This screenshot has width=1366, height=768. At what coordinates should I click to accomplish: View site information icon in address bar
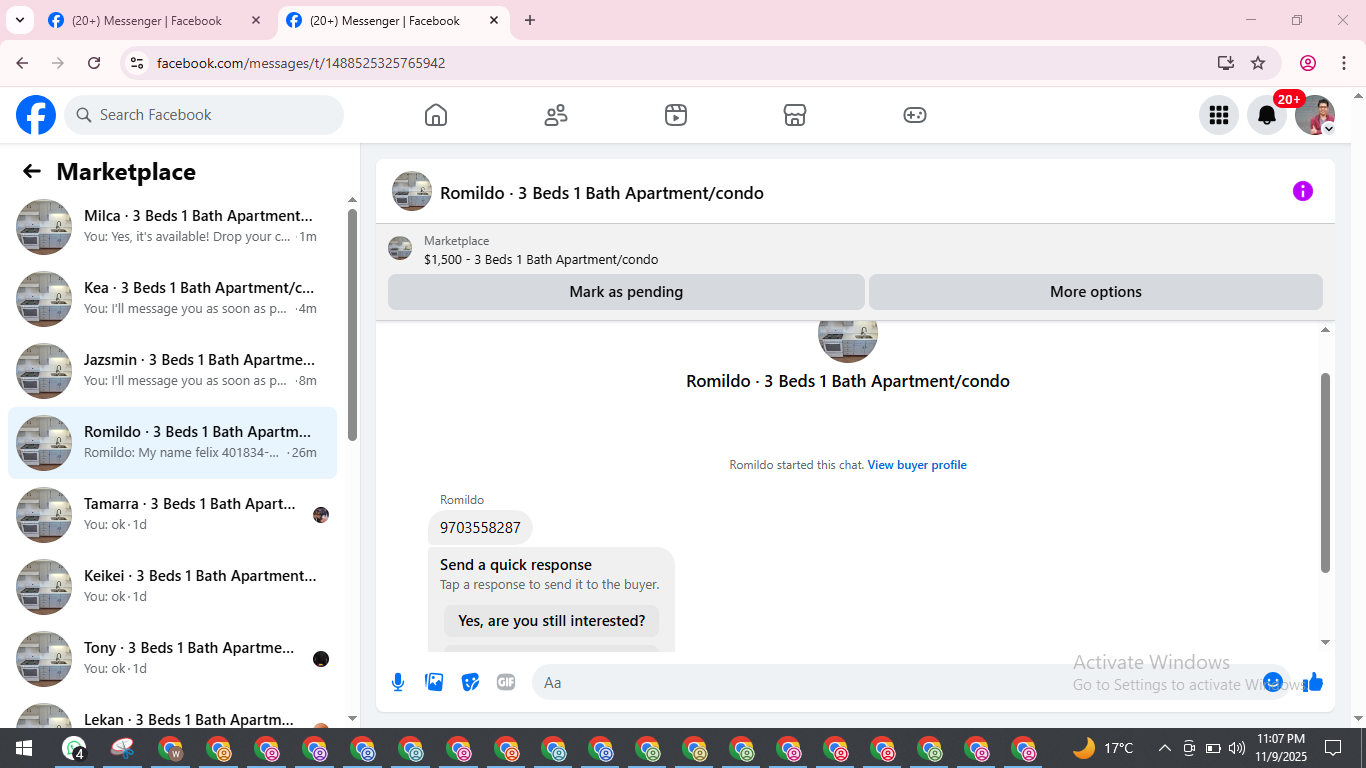137,63
